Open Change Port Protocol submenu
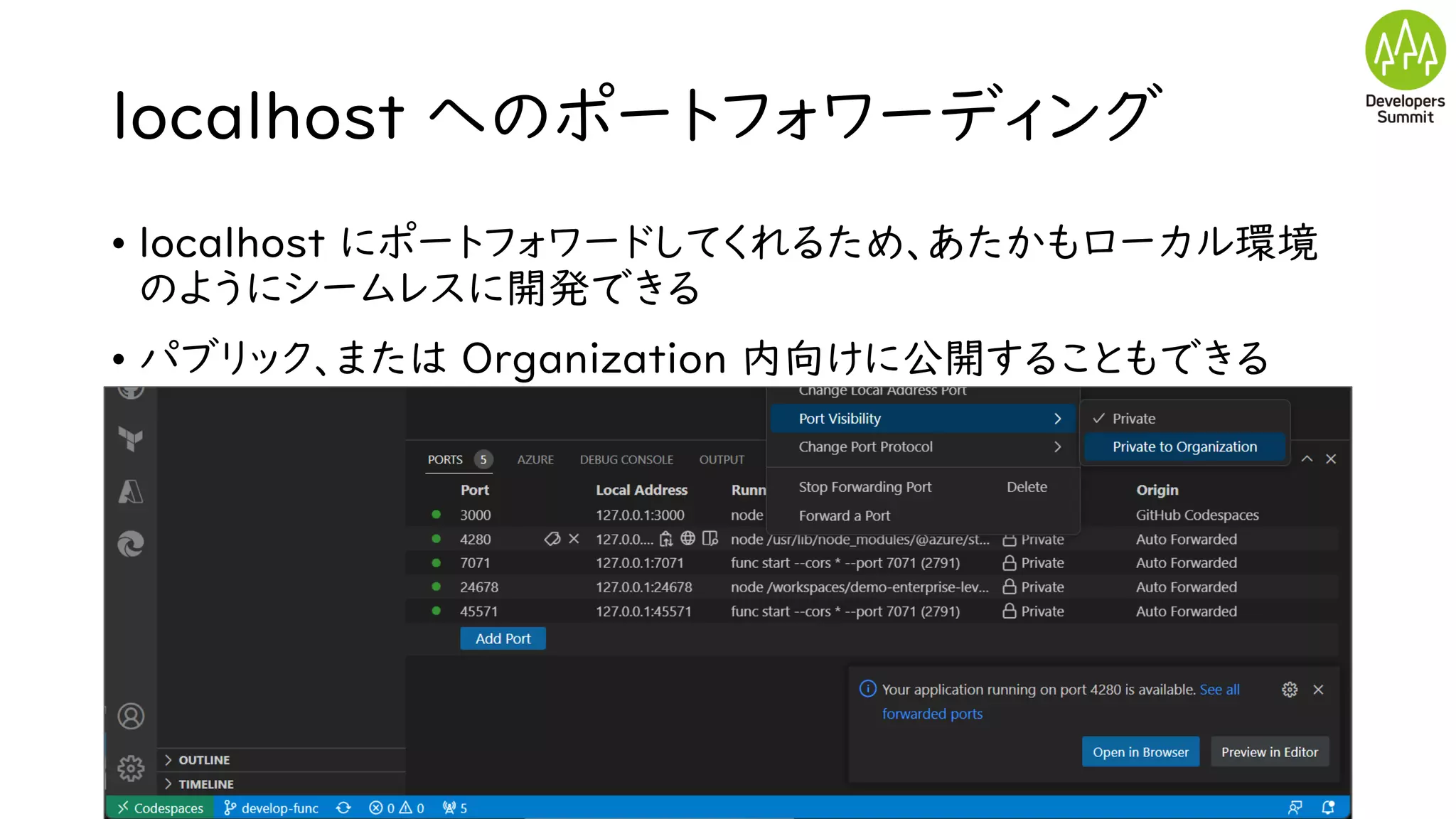The height and width of the screenshot is (819, 1456). (922, 446)
